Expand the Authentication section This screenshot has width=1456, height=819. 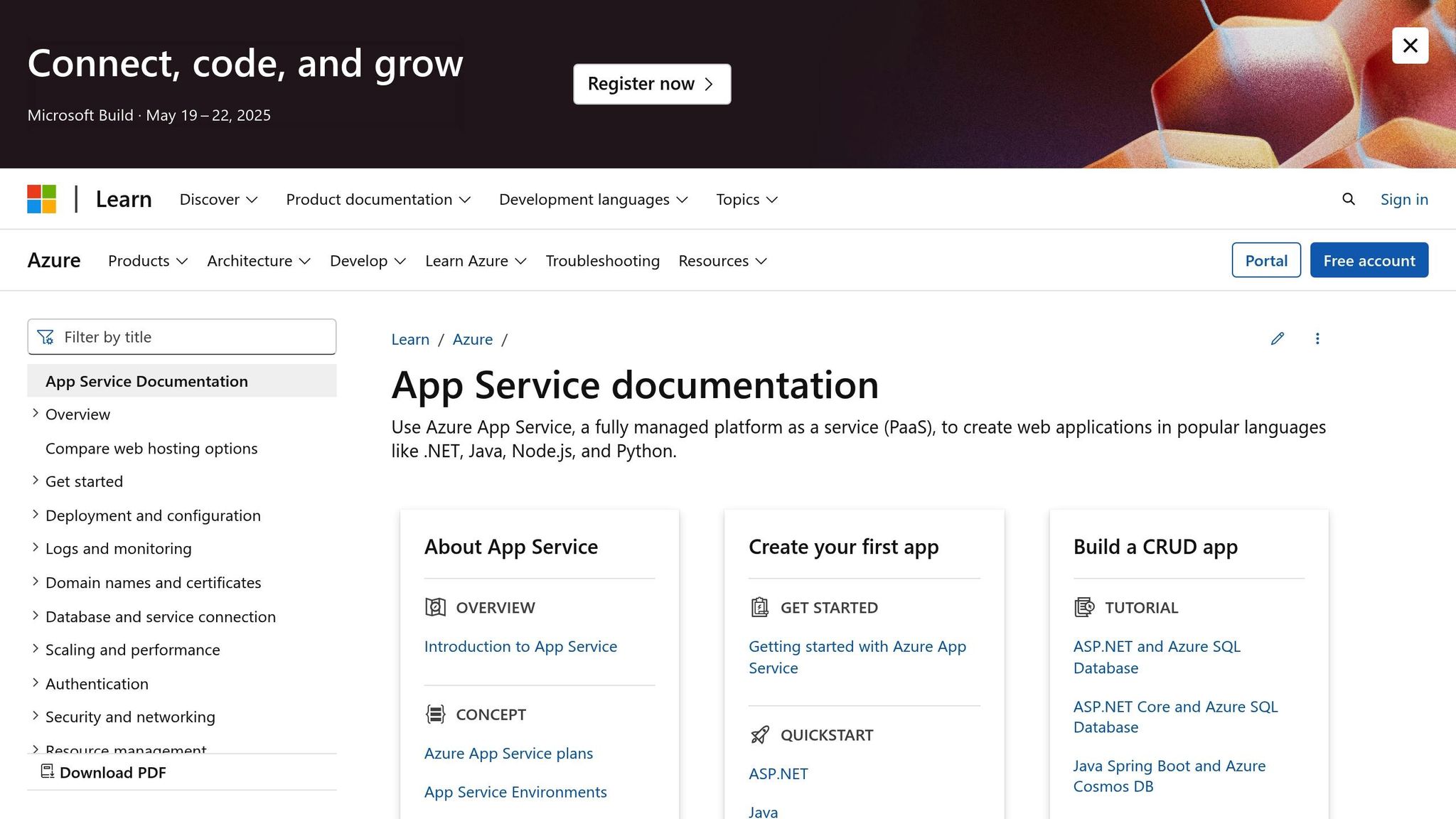point(36,683)
